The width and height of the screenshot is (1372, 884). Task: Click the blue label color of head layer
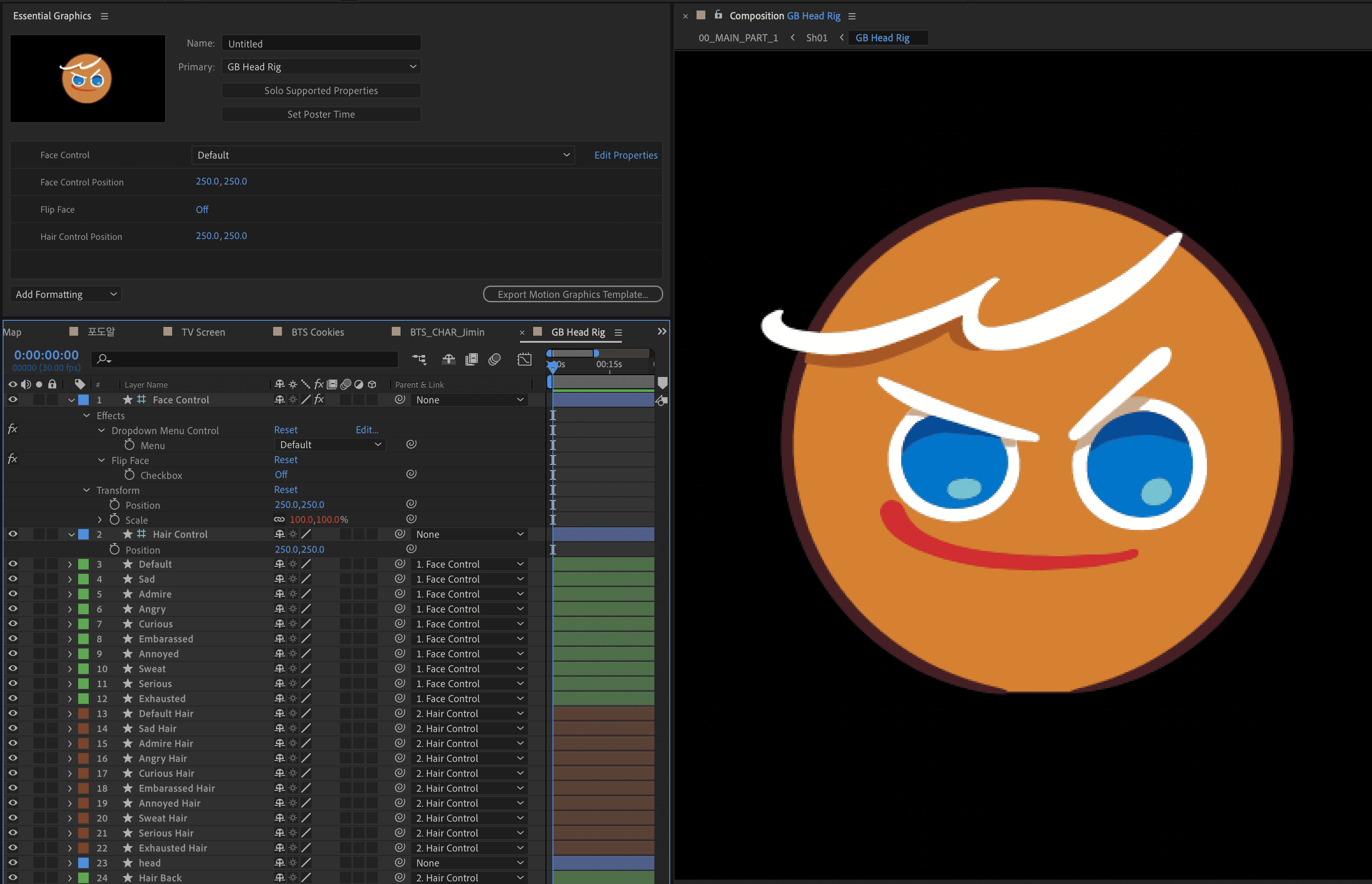[x=83, y=862]
